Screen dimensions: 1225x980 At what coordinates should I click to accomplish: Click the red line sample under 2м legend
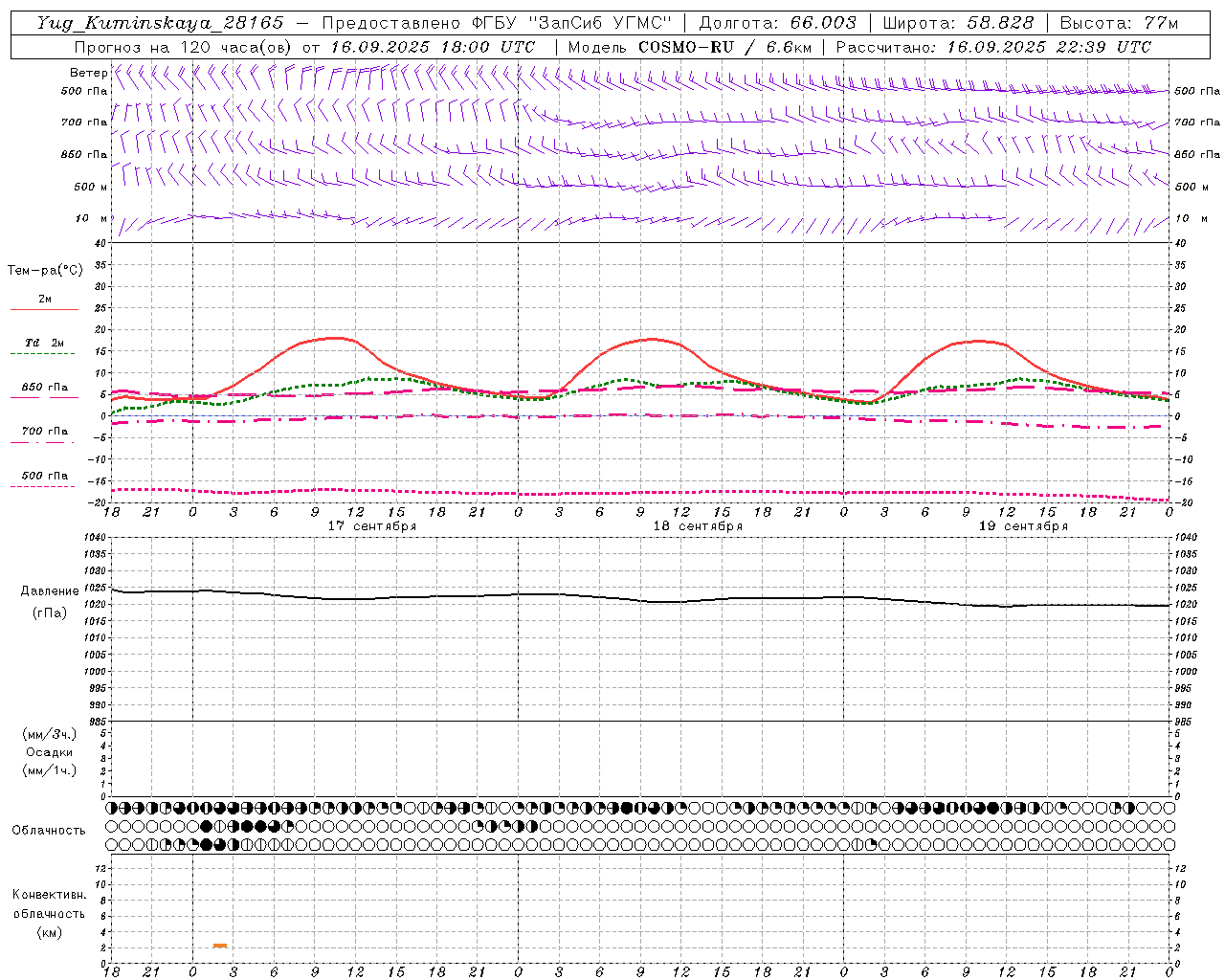(44, 310)
